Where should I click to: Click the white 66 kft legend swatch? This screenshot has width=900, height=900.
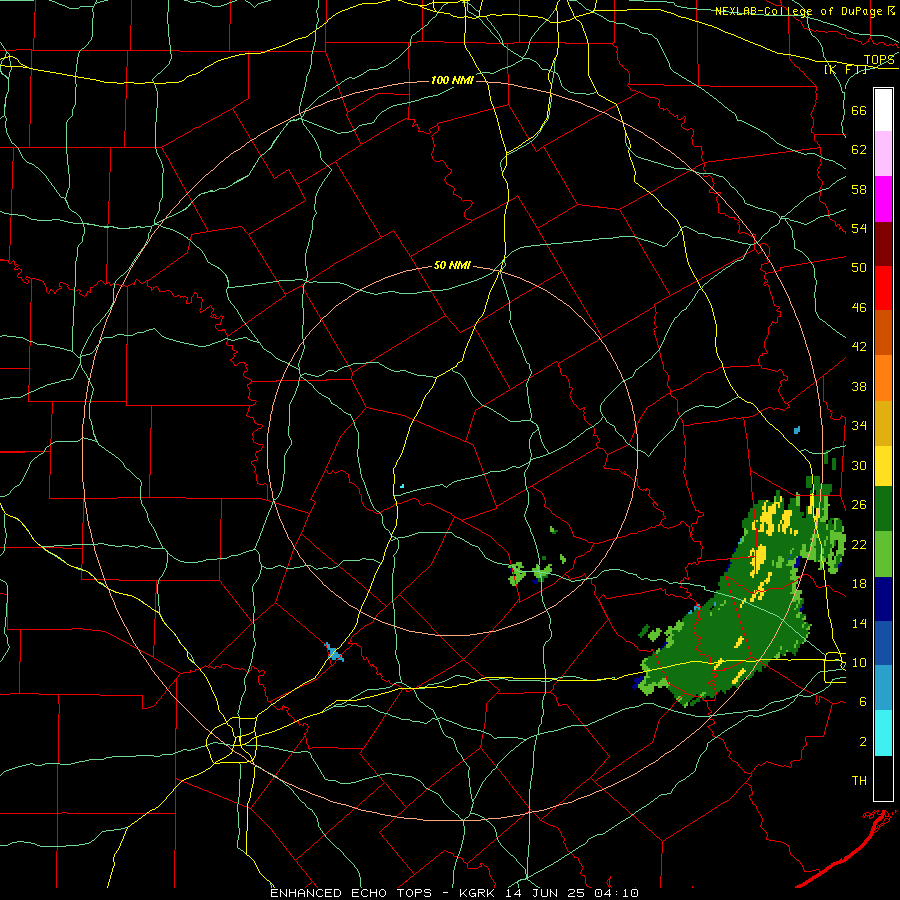tap(883, 110)
